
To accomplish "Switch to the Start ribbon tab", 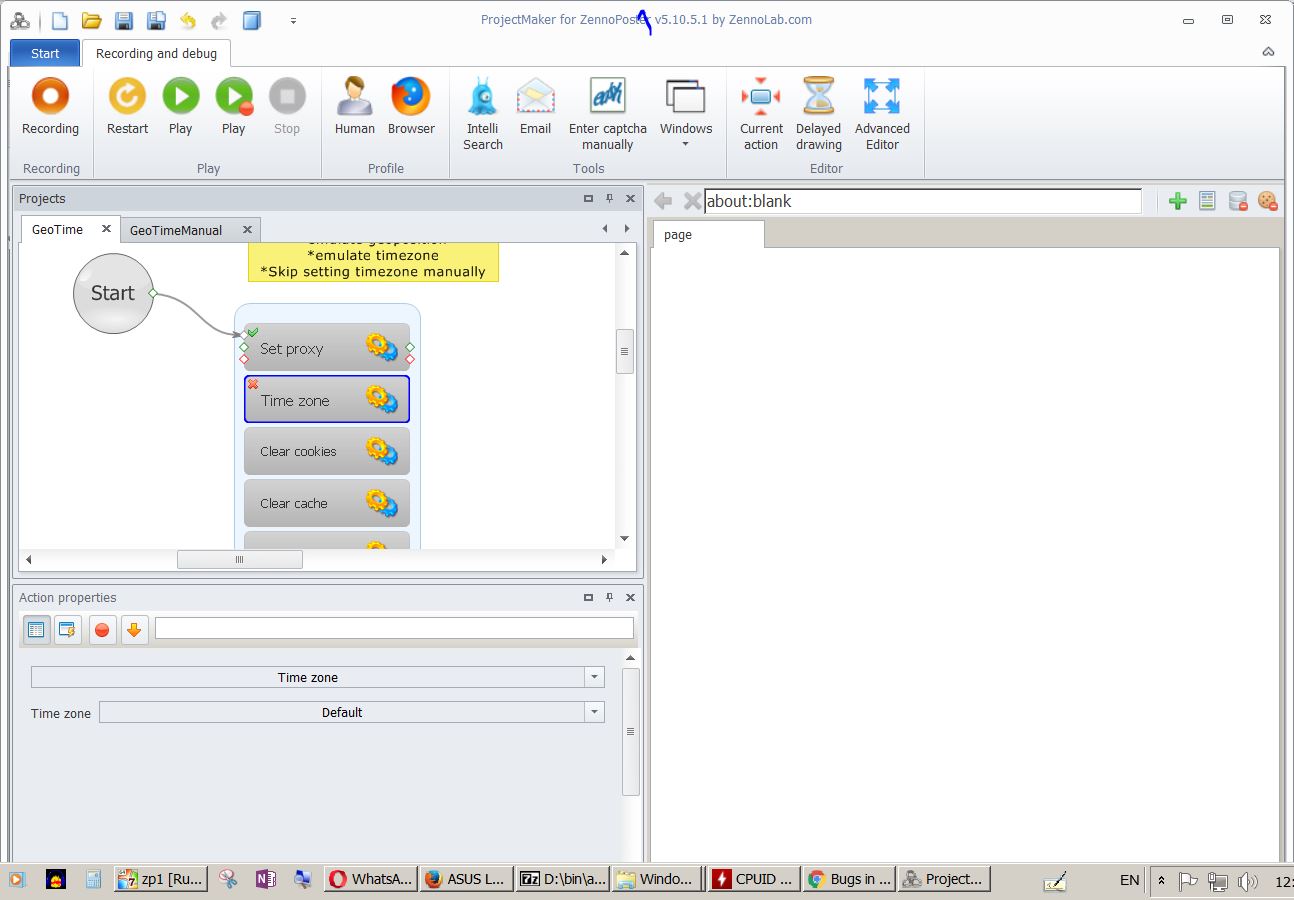I will pos(45,54).
